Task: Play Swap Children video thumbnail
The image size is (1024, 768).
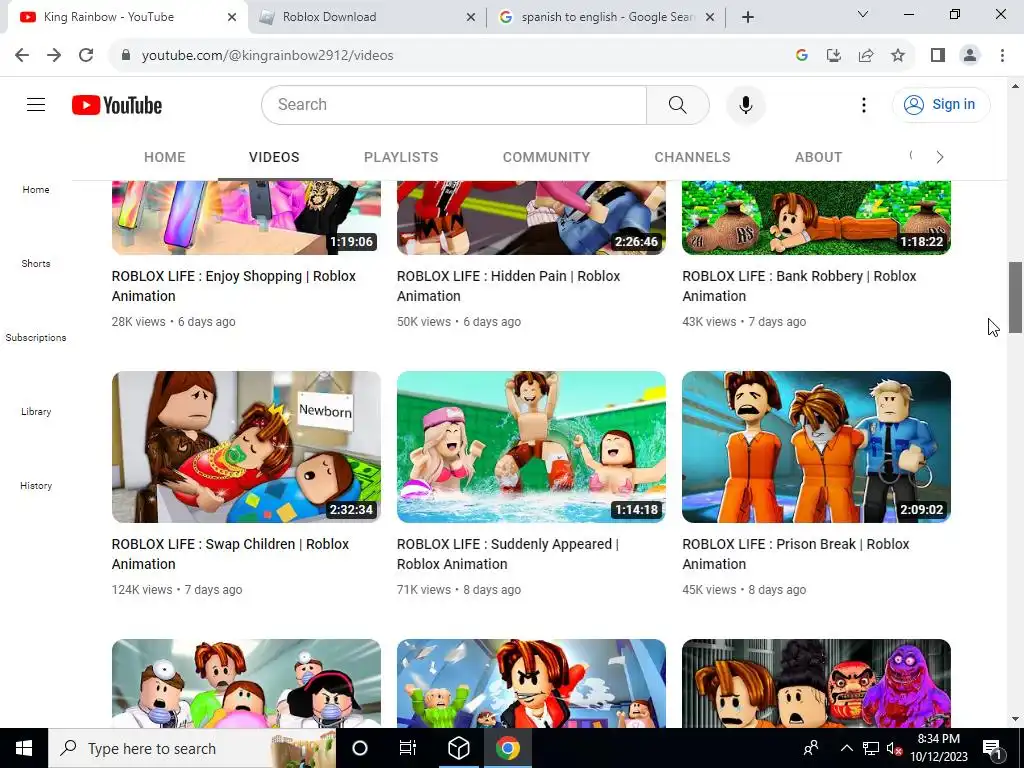Action: (x=246, y=447)
